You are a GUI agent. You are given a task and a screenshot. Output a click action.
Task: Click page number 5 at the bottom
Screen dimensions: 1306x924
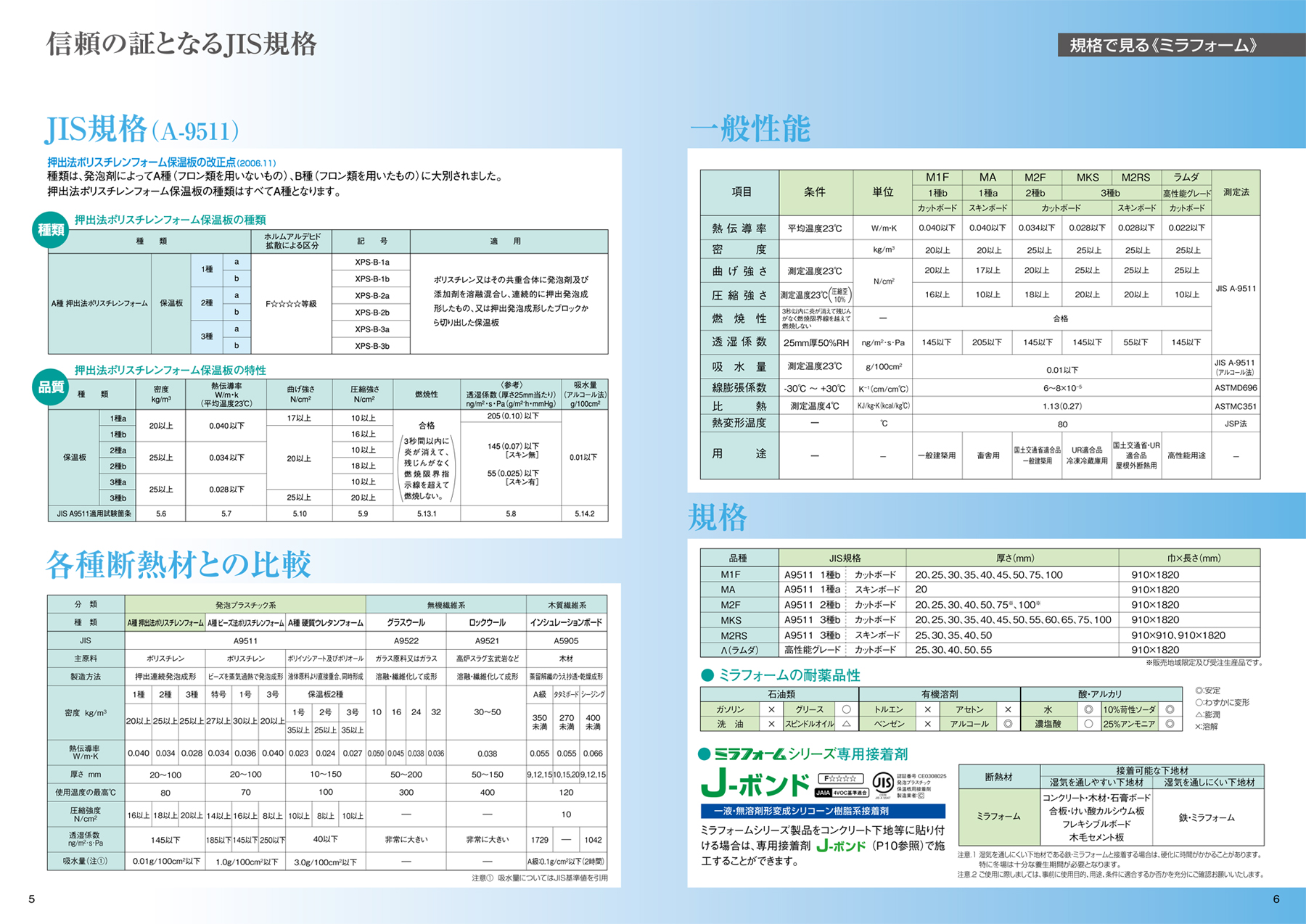pos(31,899)
